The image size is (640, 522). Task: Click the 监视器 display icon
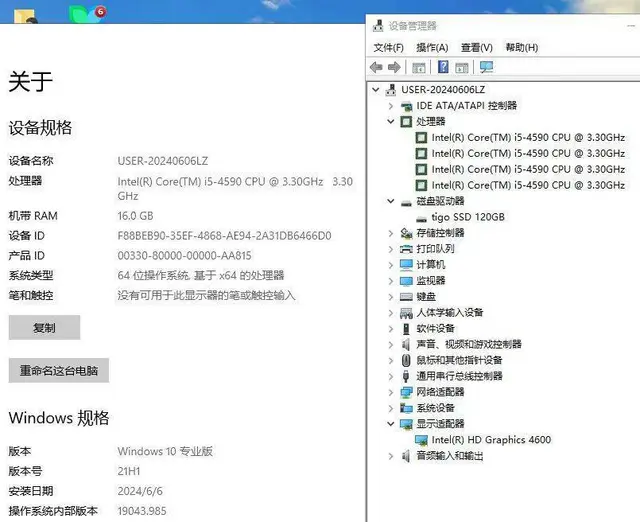[406, 281]
